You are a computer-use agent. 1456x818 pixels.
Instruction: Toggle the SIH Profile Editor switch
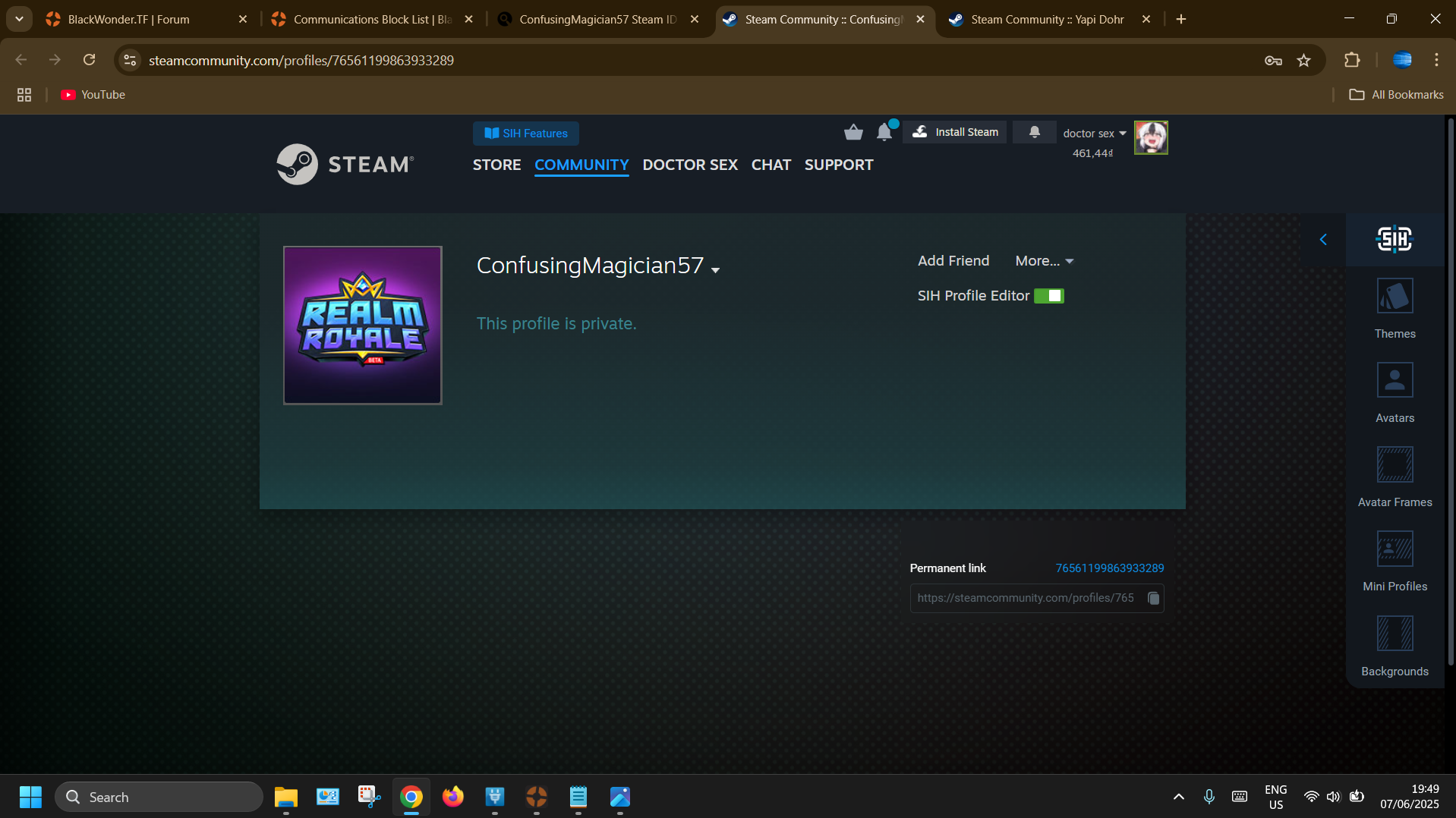pos(1049,296)
